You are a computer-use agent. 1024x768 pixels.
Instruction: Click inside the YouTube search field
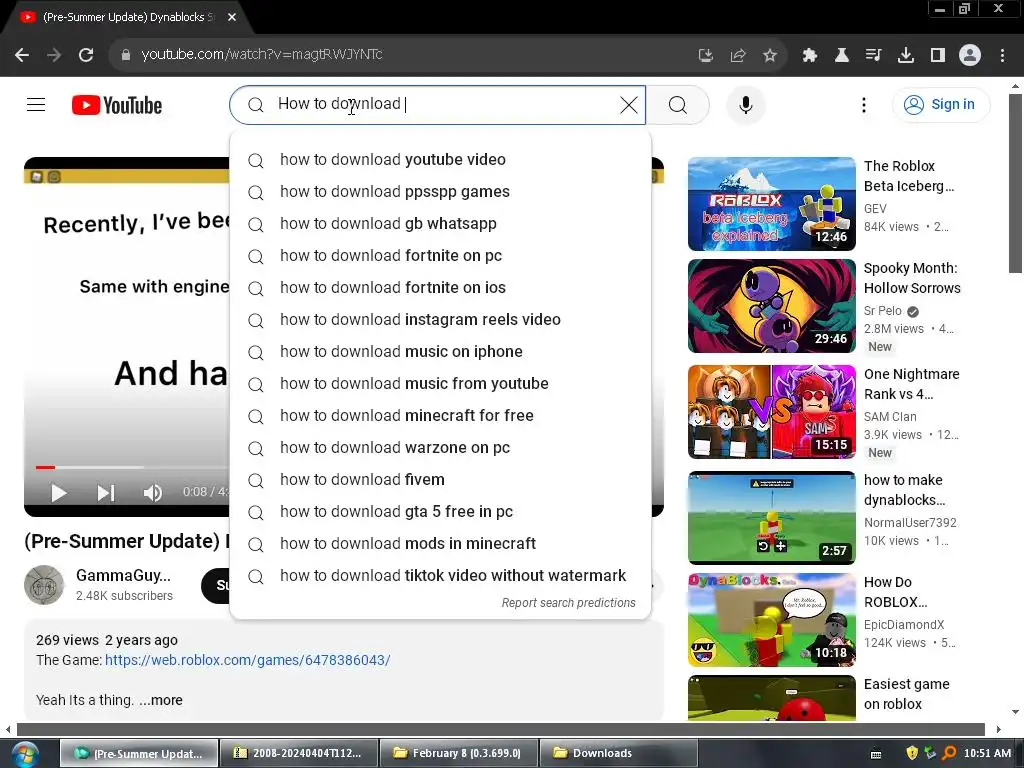click(x=438, y=104)
